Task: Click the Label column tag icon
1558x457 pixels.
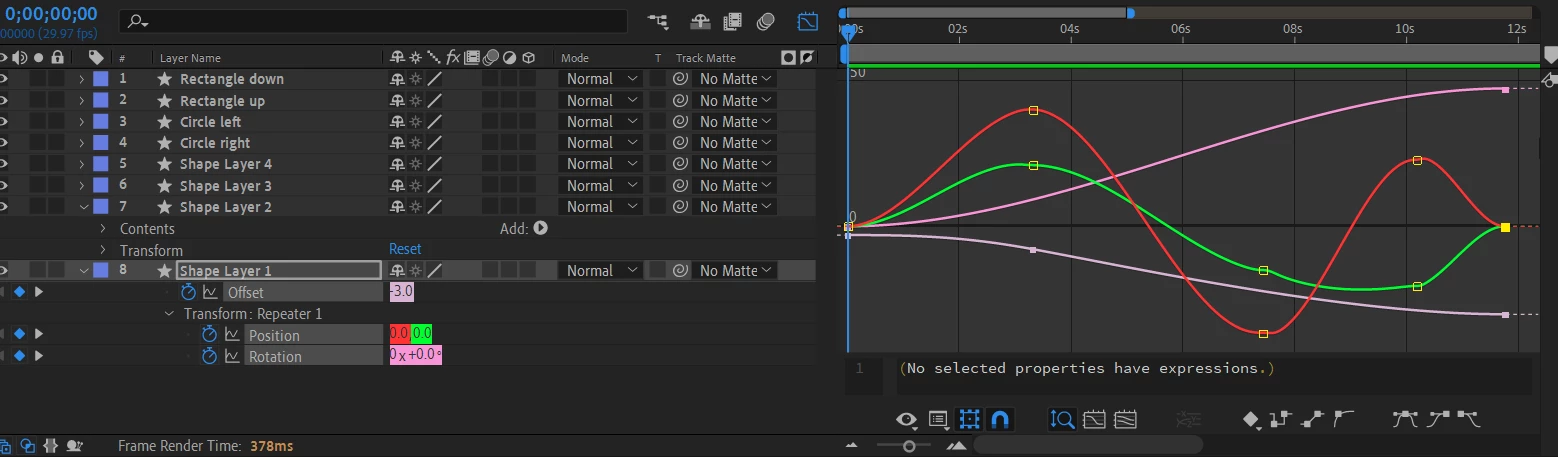Action: coord(96,57)
